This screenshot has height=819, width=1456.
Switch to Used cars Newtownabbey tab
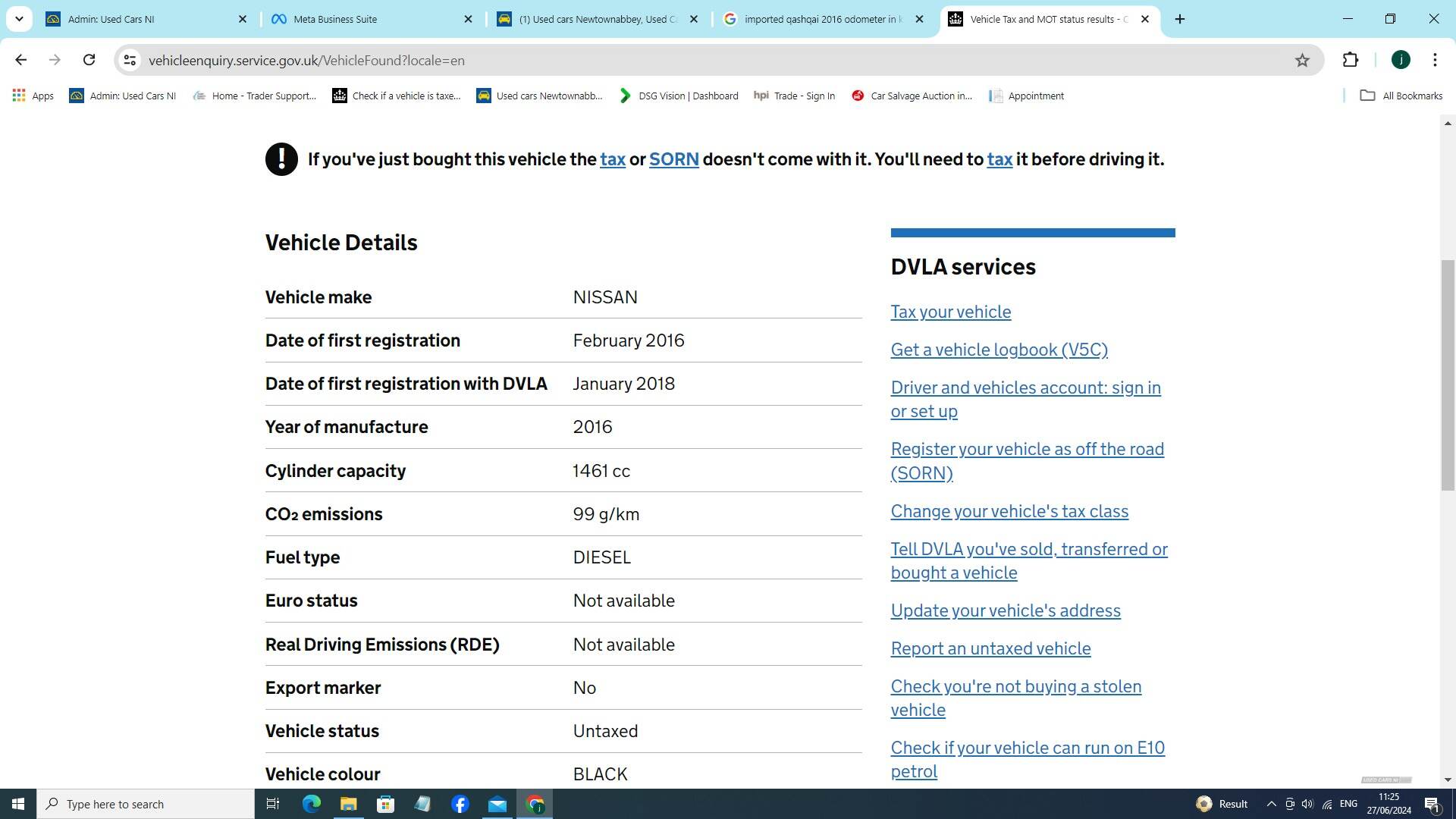(598, 19)
